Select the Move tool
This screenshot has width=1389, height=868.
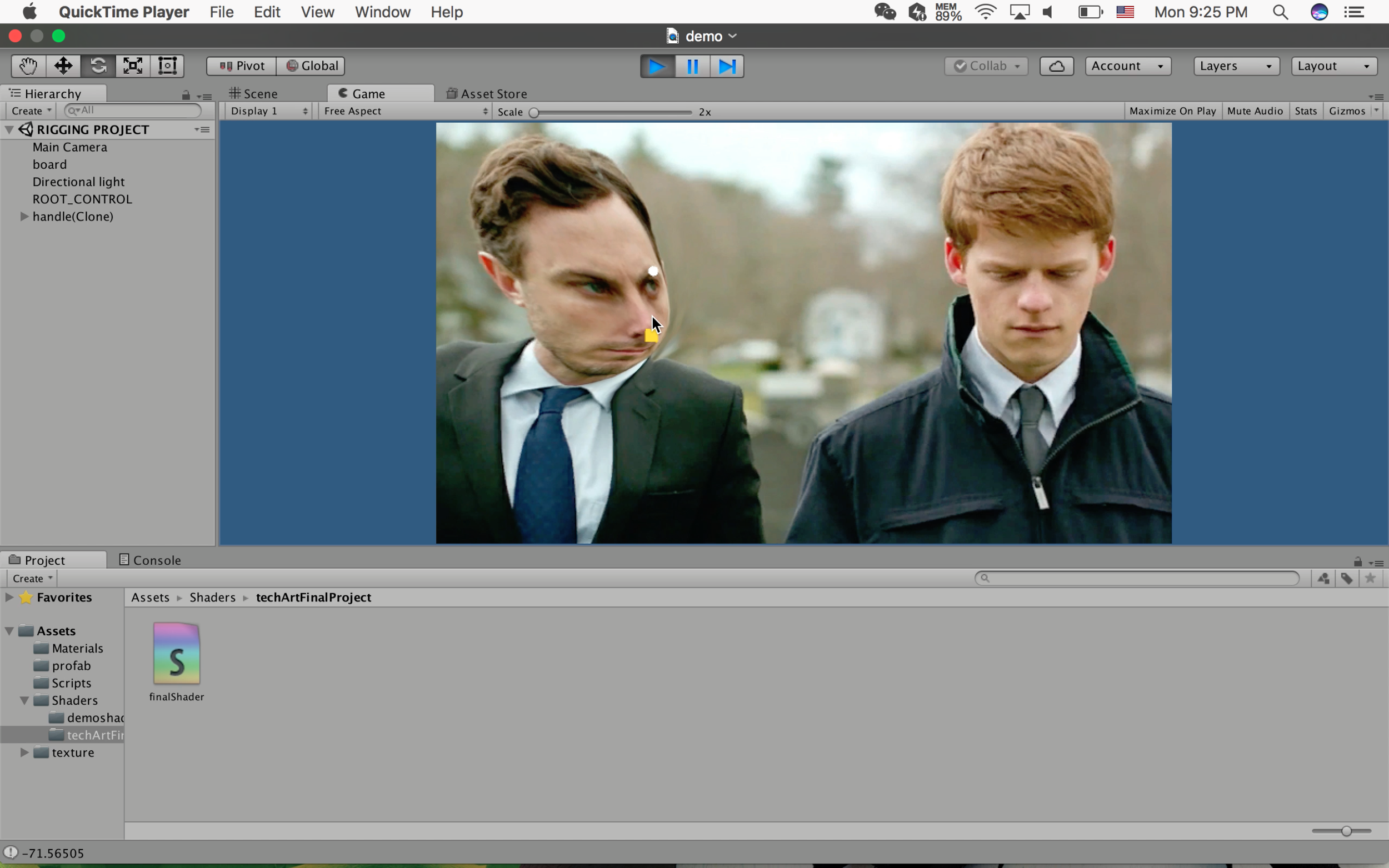click(x=63, y=66)
